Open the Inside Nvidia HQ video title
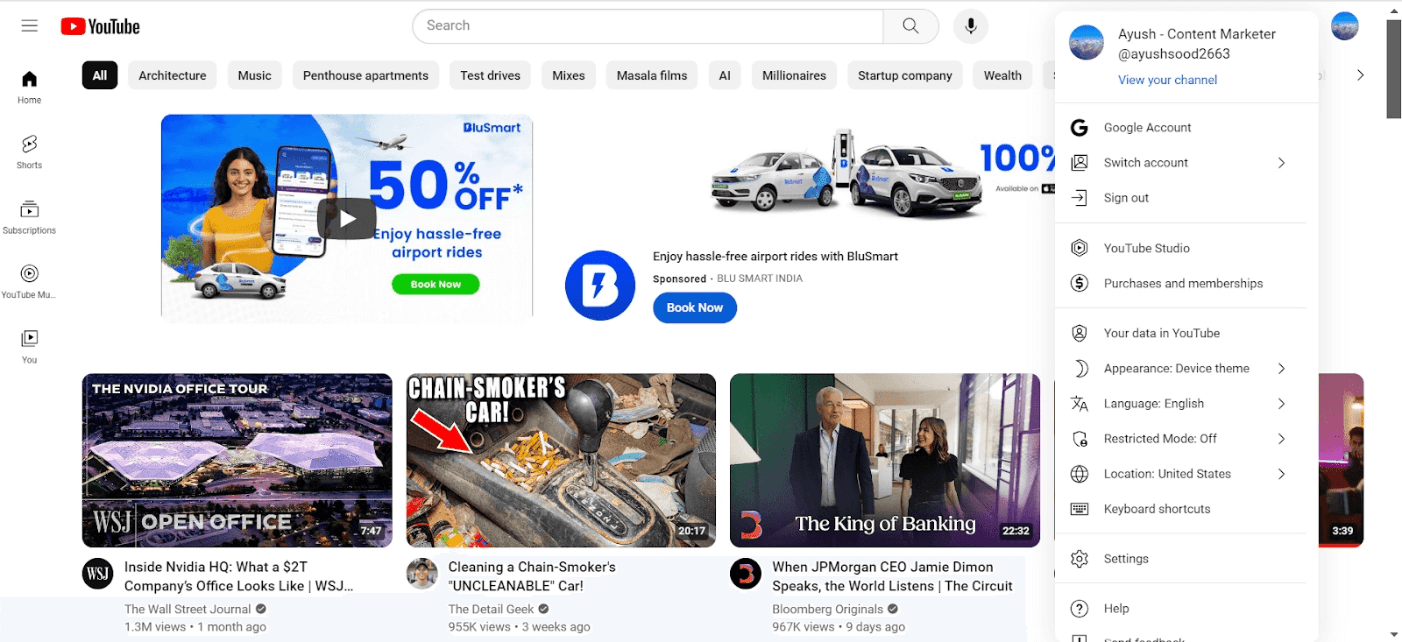The height and width of the screenshot is (642, 1402). 239,576
